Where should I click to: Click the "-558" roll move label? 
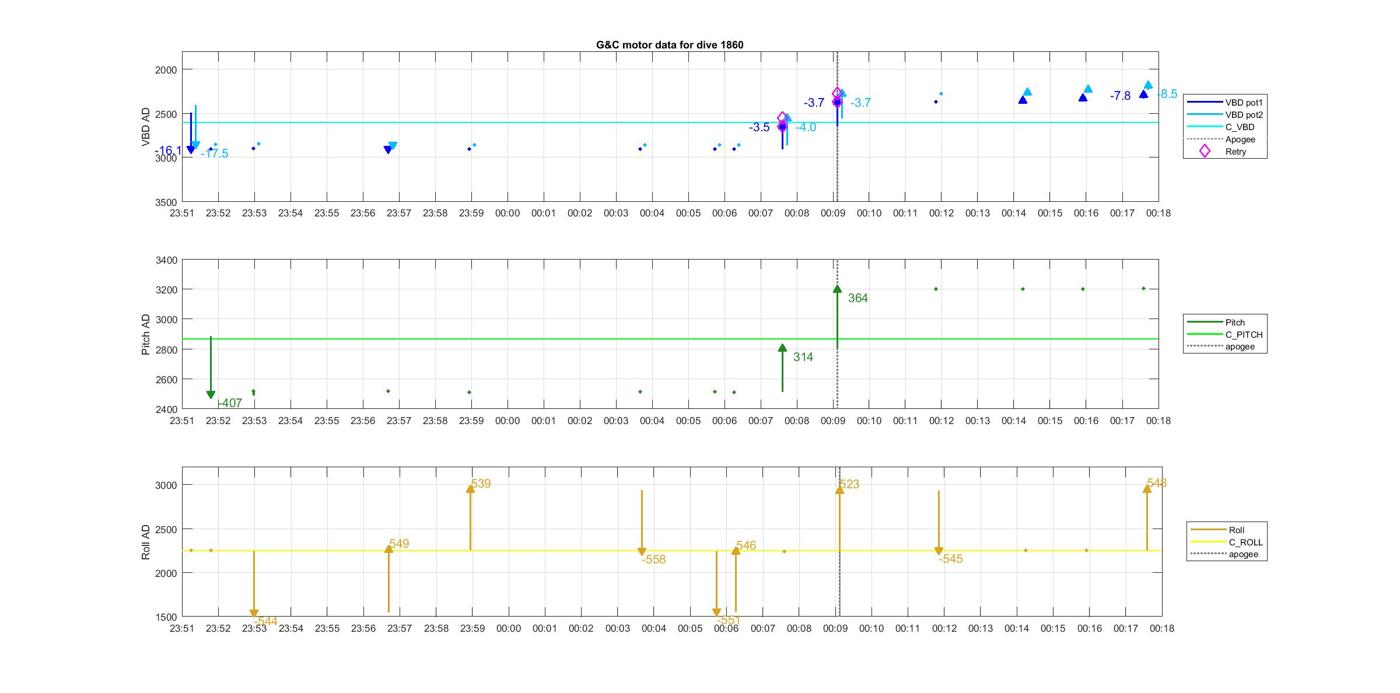(654, 560)
